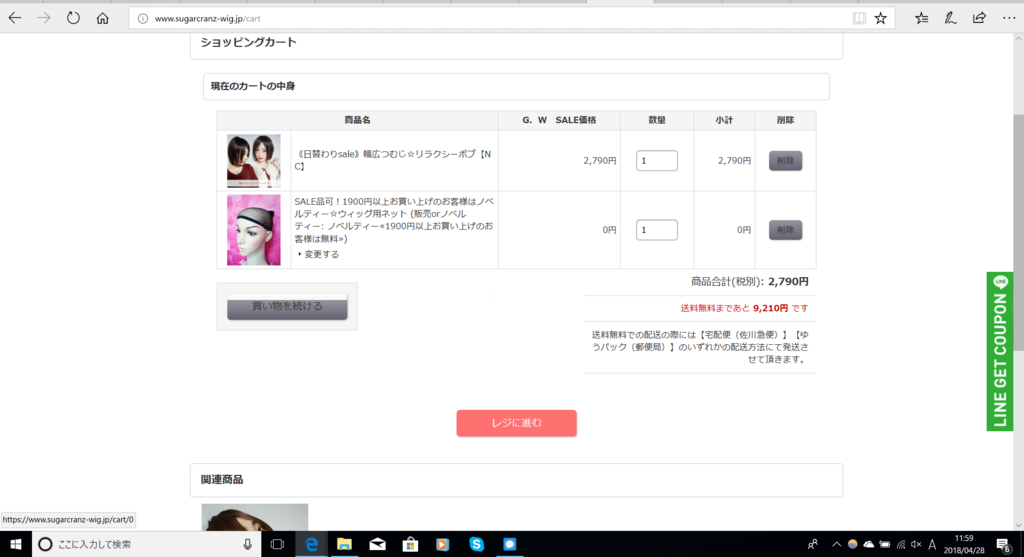Open reading view icon
Screen dimensions: 1024x557
pos(859,18)
